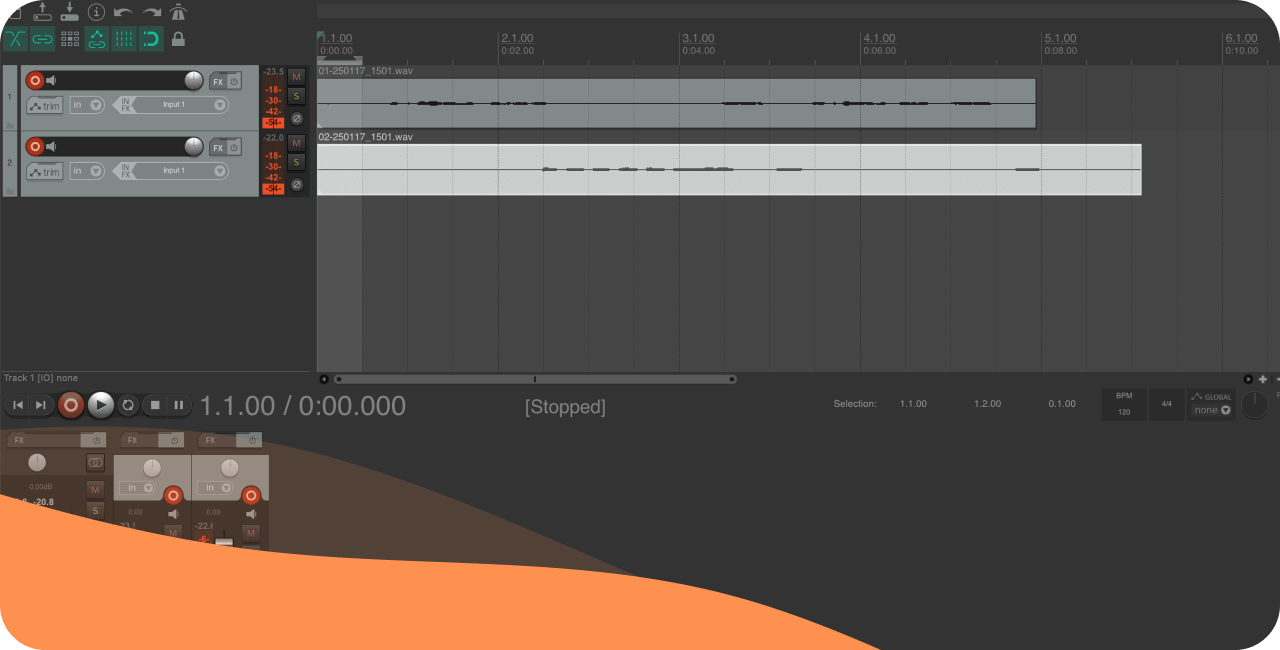Solo track 2 with the S button
The height and width of the screenshot is (650, 1280).
[x=296, y=162]
